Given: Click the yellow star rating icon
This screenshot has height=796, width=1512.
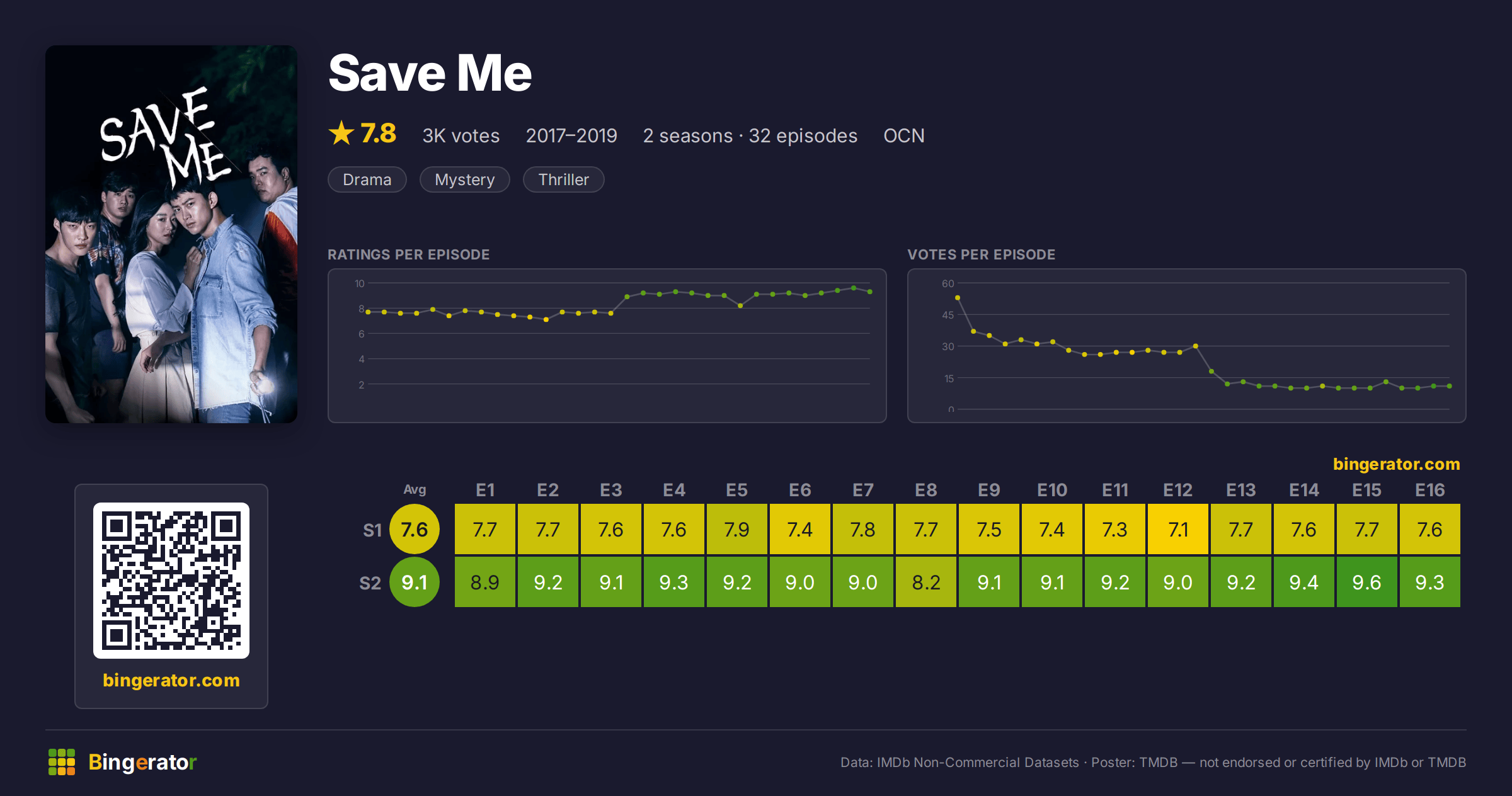Looking at the screenshot, I should coord(341,133).
